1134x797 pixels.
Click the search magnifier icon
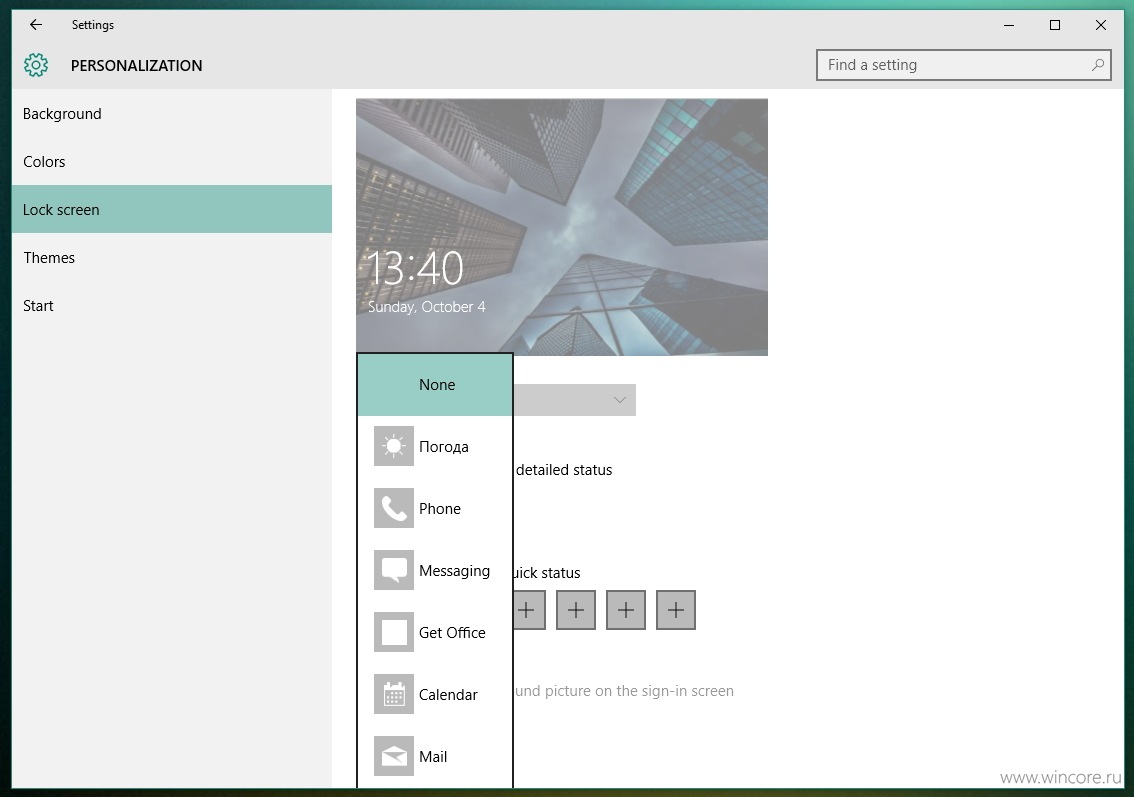click(x=1097, y=65)
